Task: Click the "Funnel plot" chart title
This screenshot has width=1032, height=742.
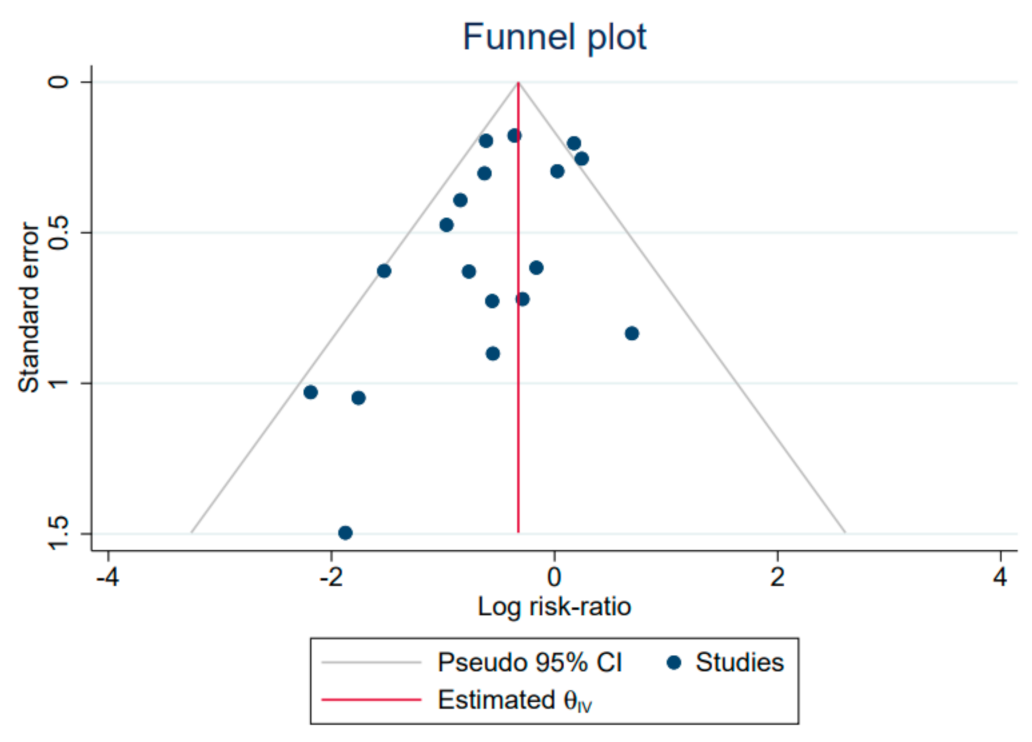Action: coord(554,37)
